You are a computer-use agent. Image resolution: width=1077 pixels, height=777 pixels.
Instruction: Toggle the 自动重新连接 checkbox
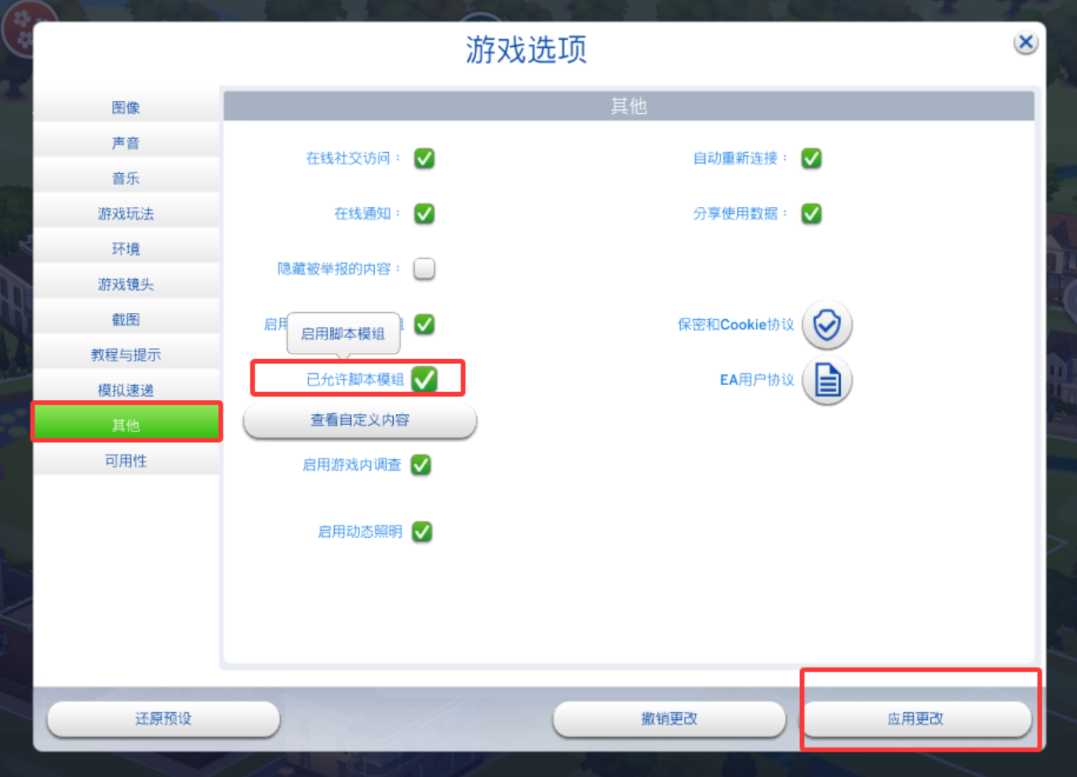812,158
